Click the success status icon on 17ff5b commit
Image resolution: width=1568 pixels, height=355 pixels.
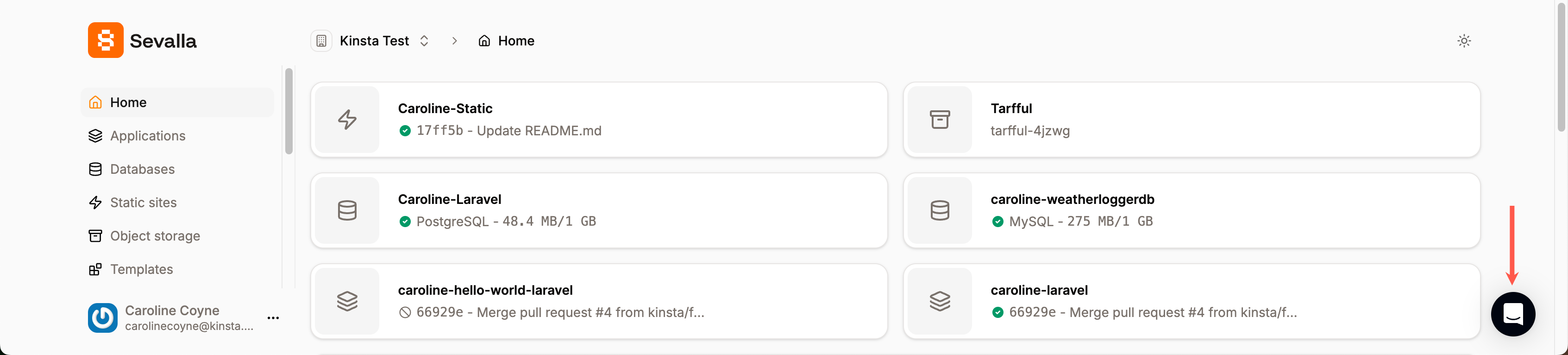(x=405, y=130)
